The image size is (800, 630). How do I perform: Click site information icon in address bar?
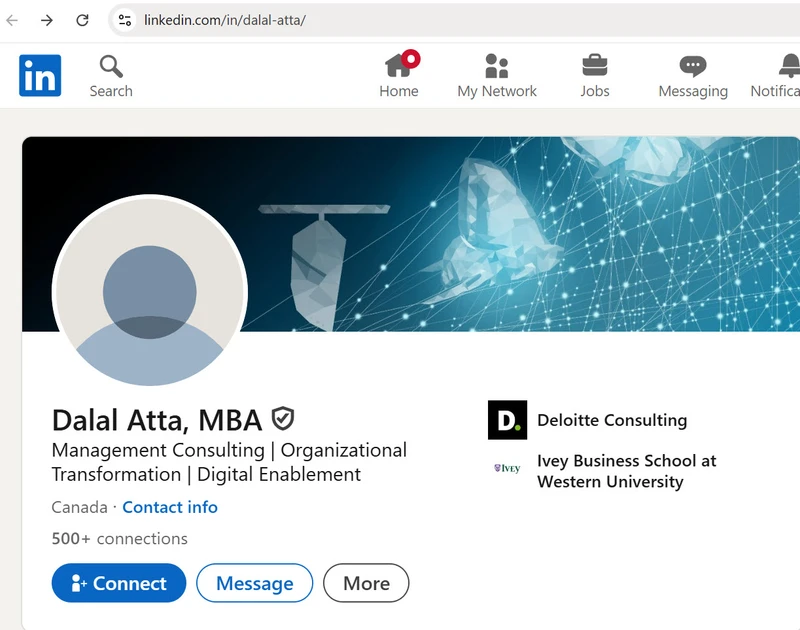[x=125, y=20]
